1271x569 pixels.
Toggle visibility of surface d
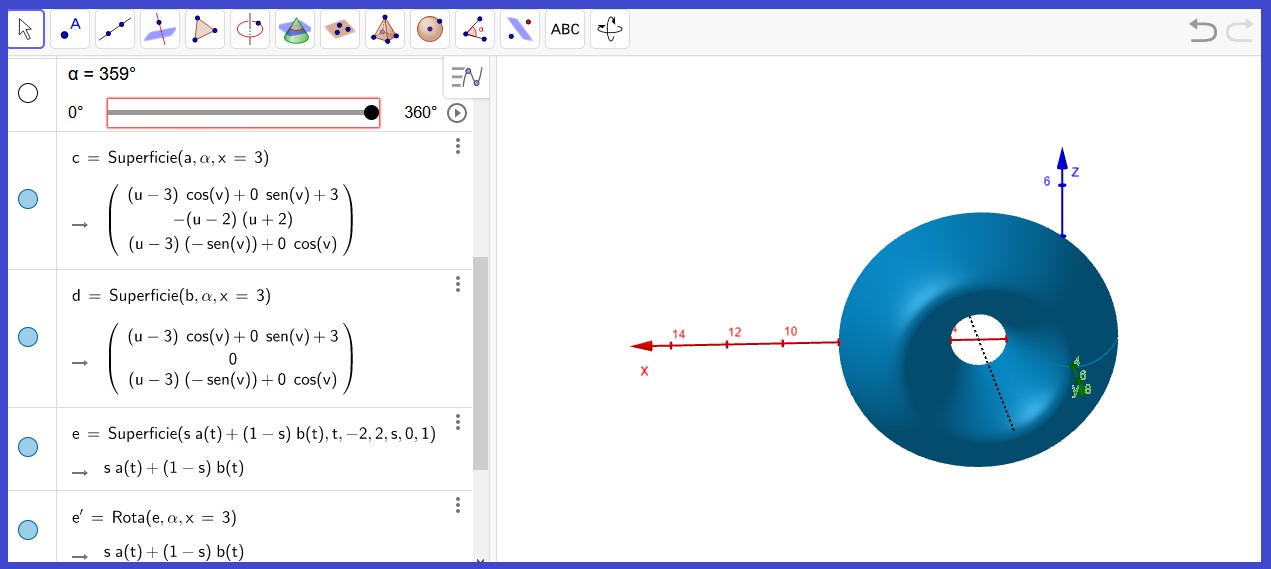coord(28,338)
